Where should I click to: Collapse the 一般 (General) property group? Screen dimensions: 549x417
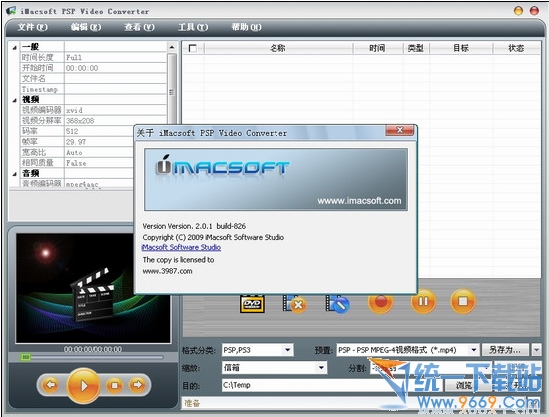14,47
